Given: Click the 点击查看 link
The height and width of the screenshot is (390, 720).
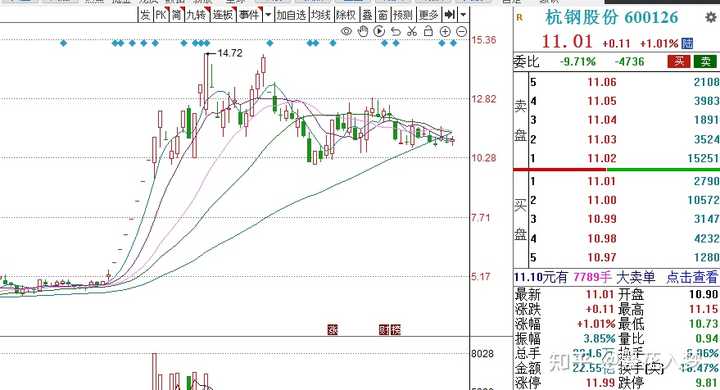Looking at the screenshot, I should (x=692, y=277).
